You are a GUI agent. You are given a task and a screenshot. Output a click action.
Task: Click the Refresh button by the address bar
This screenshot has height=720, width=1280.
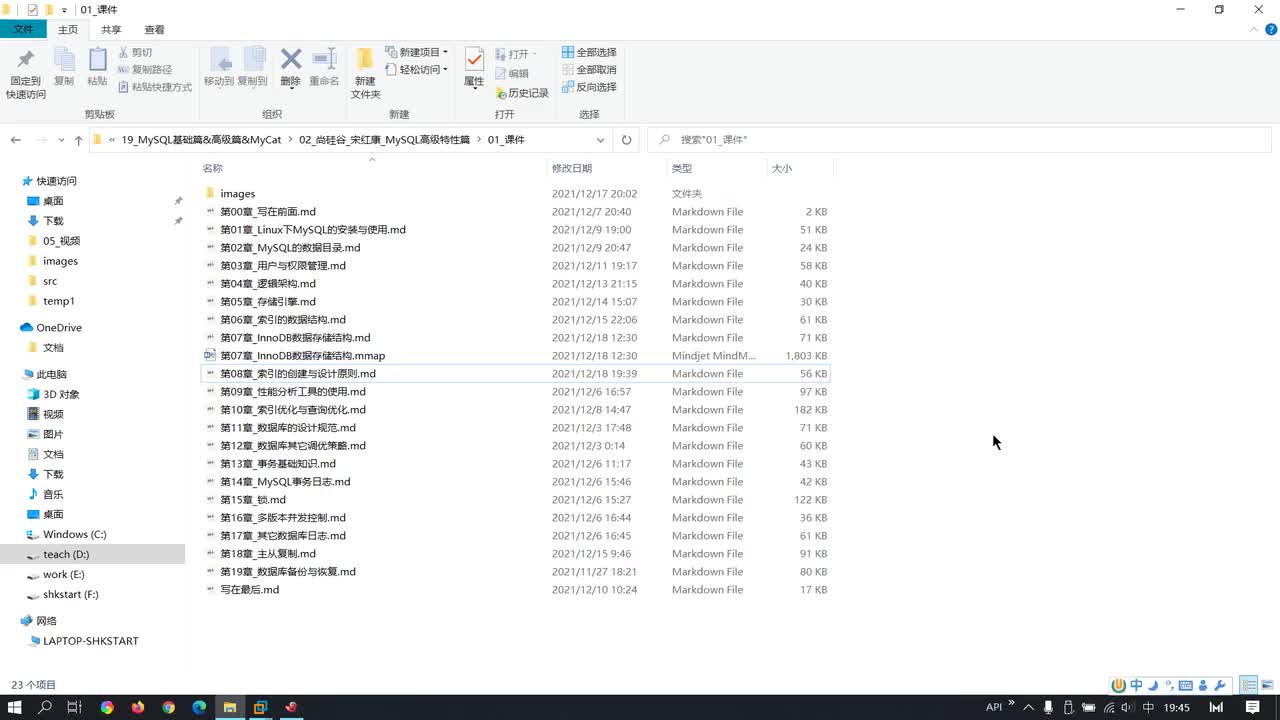pyautogui.click(x=627, y=140)
